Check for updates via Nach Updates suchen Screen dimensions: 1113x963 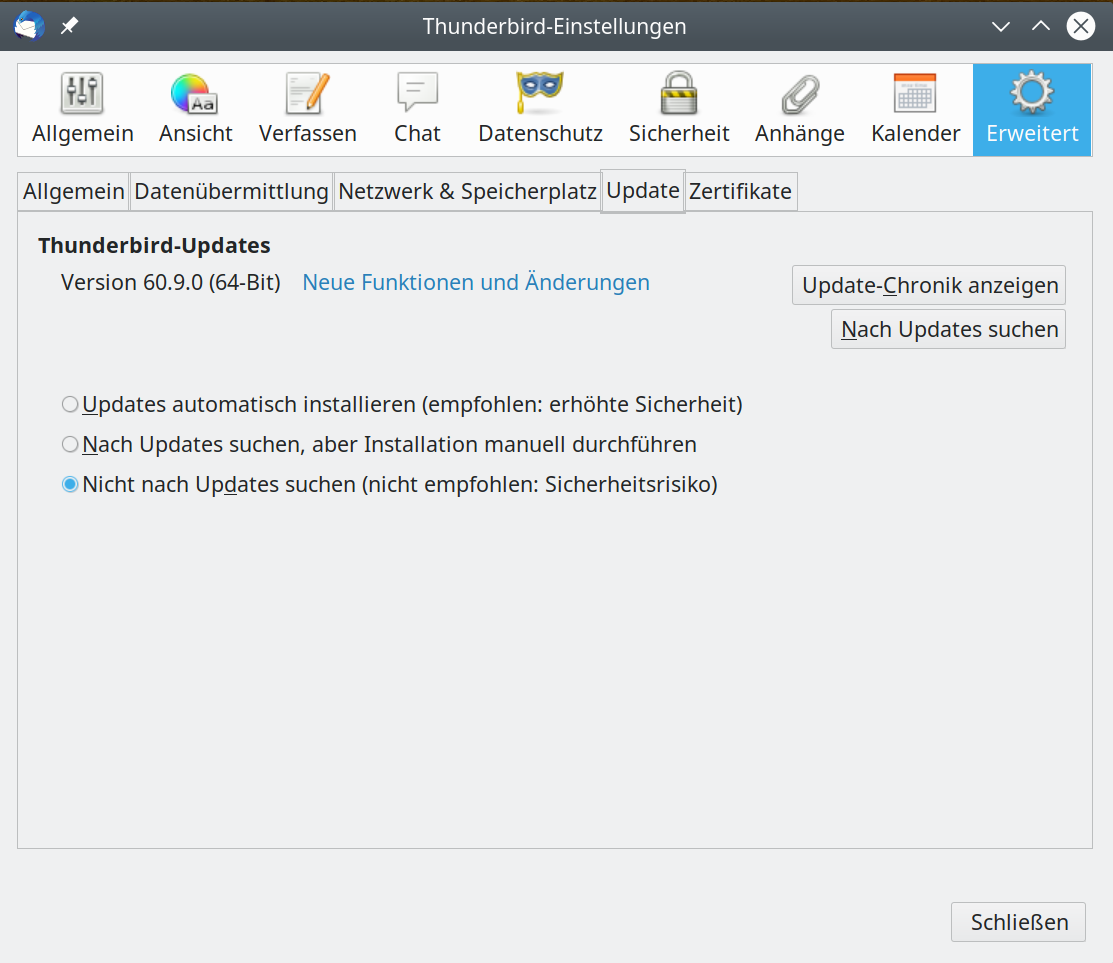947,329
